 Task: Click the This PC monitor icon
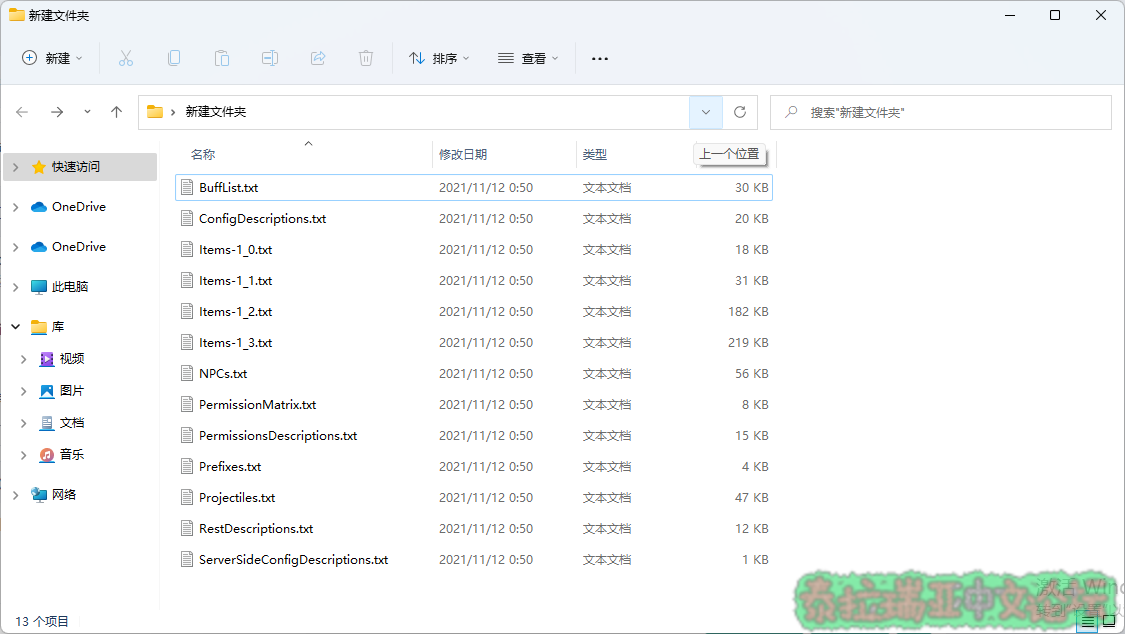39,287
